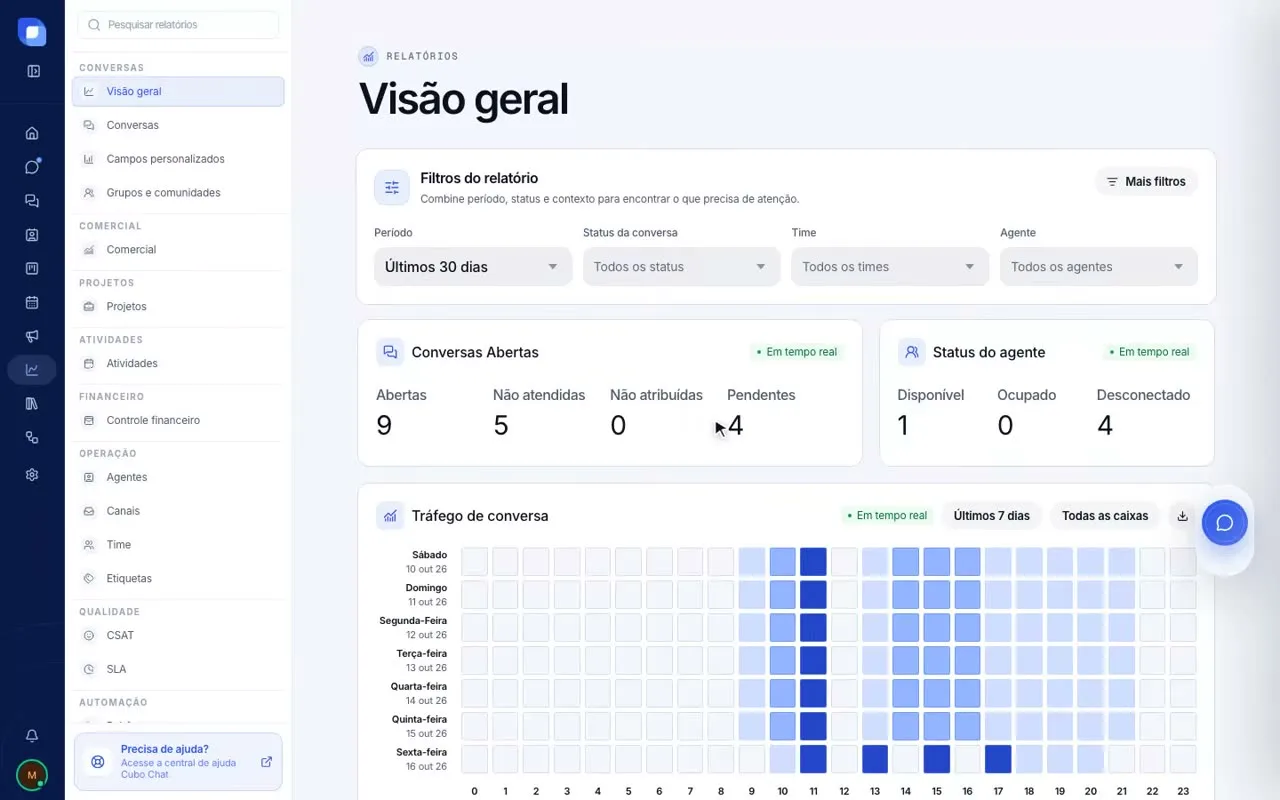Open the Todas as caixas filter
Viewport: 1280px width, 800px height.
pyautogui.click(x=1105, y=516)
